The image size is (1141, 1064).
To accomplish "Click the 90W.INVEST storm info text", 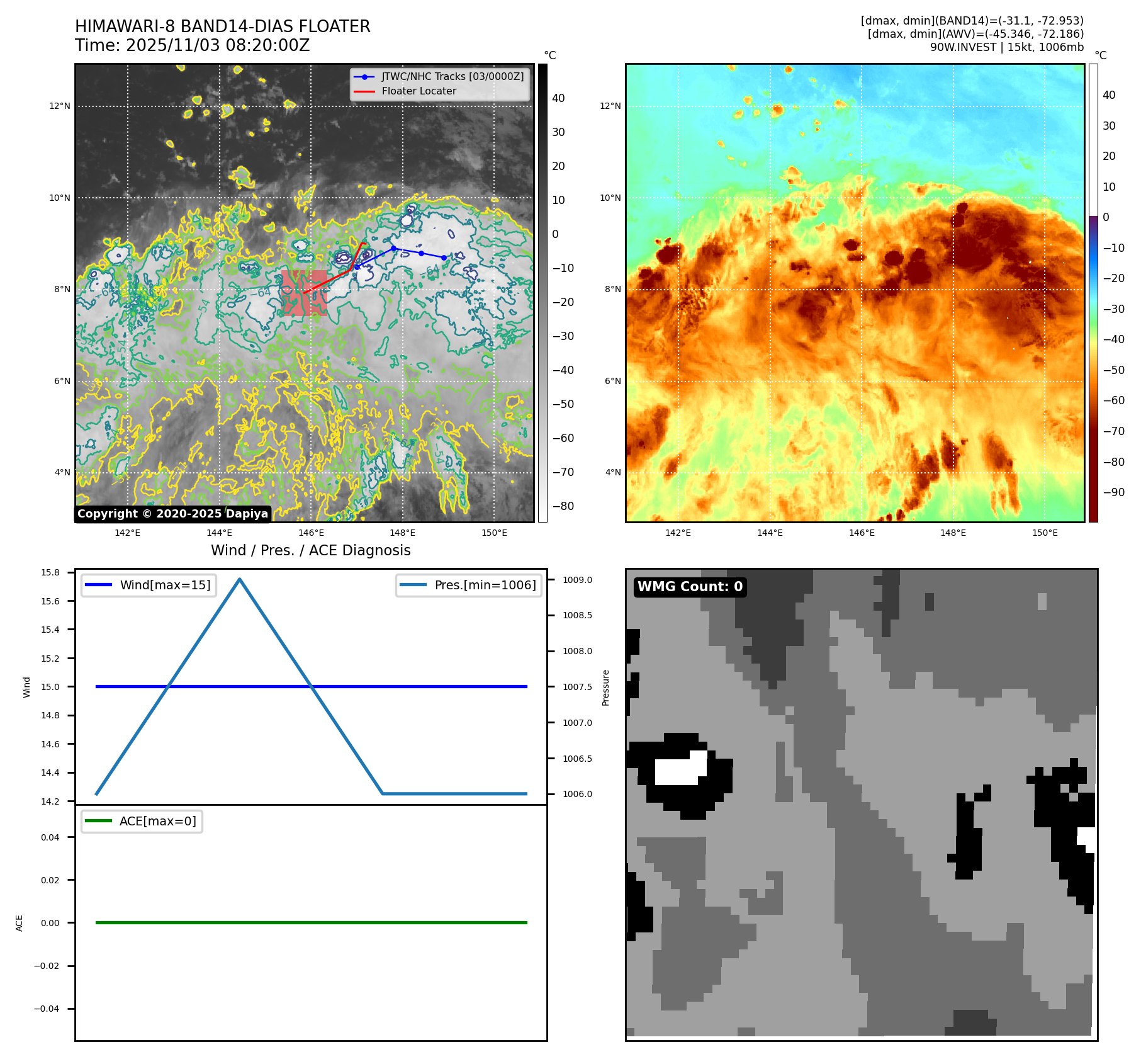I will pos(1006,47).
